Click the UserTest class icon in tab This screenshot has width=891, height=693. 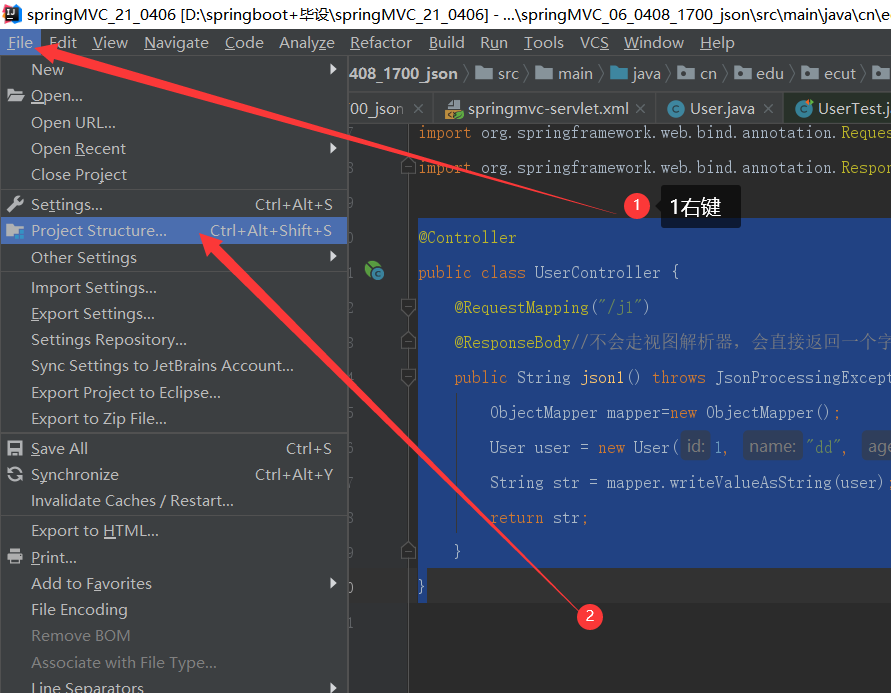click(x=803, y=108)
